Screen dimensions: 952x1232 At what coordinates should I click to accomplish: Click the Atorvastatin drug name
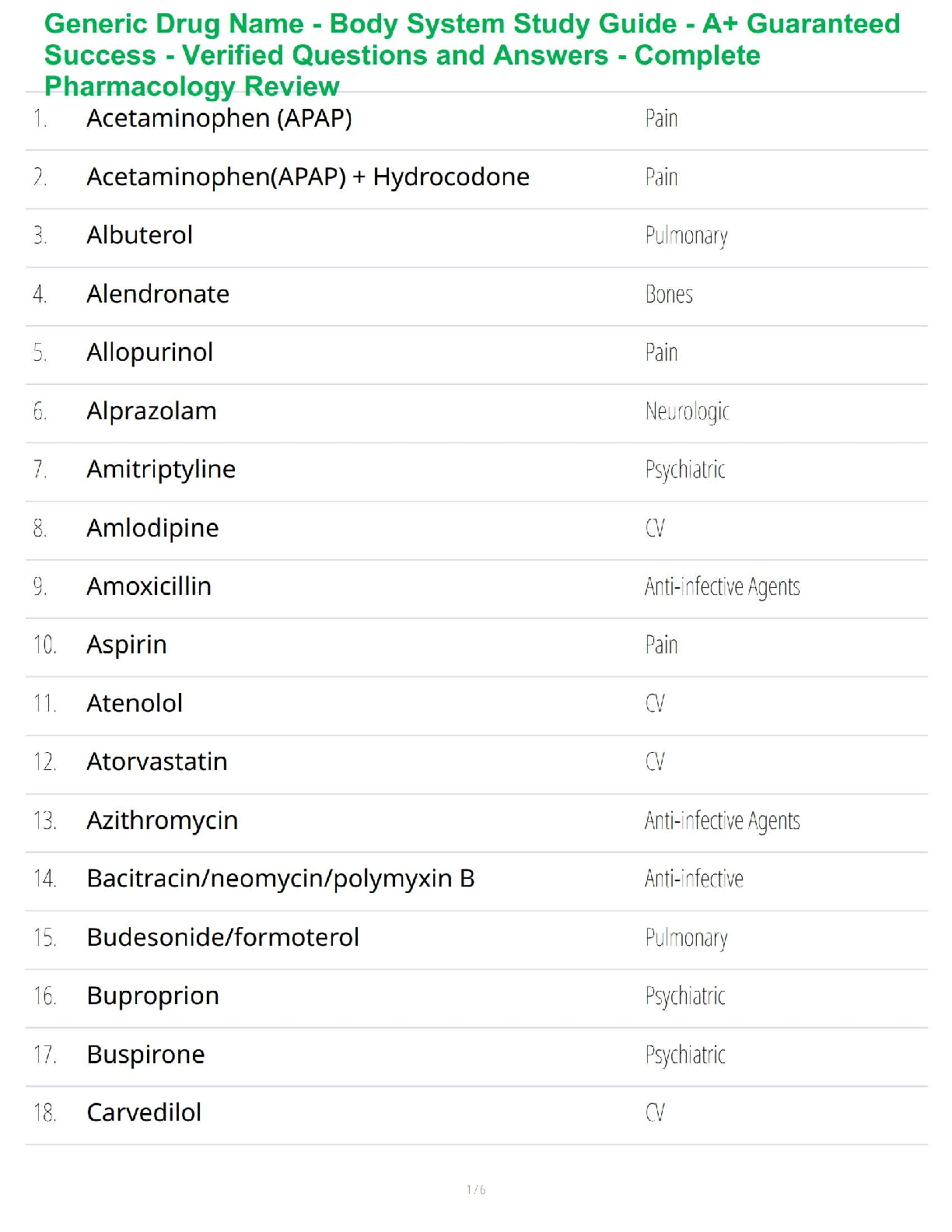tap(157, 761)
